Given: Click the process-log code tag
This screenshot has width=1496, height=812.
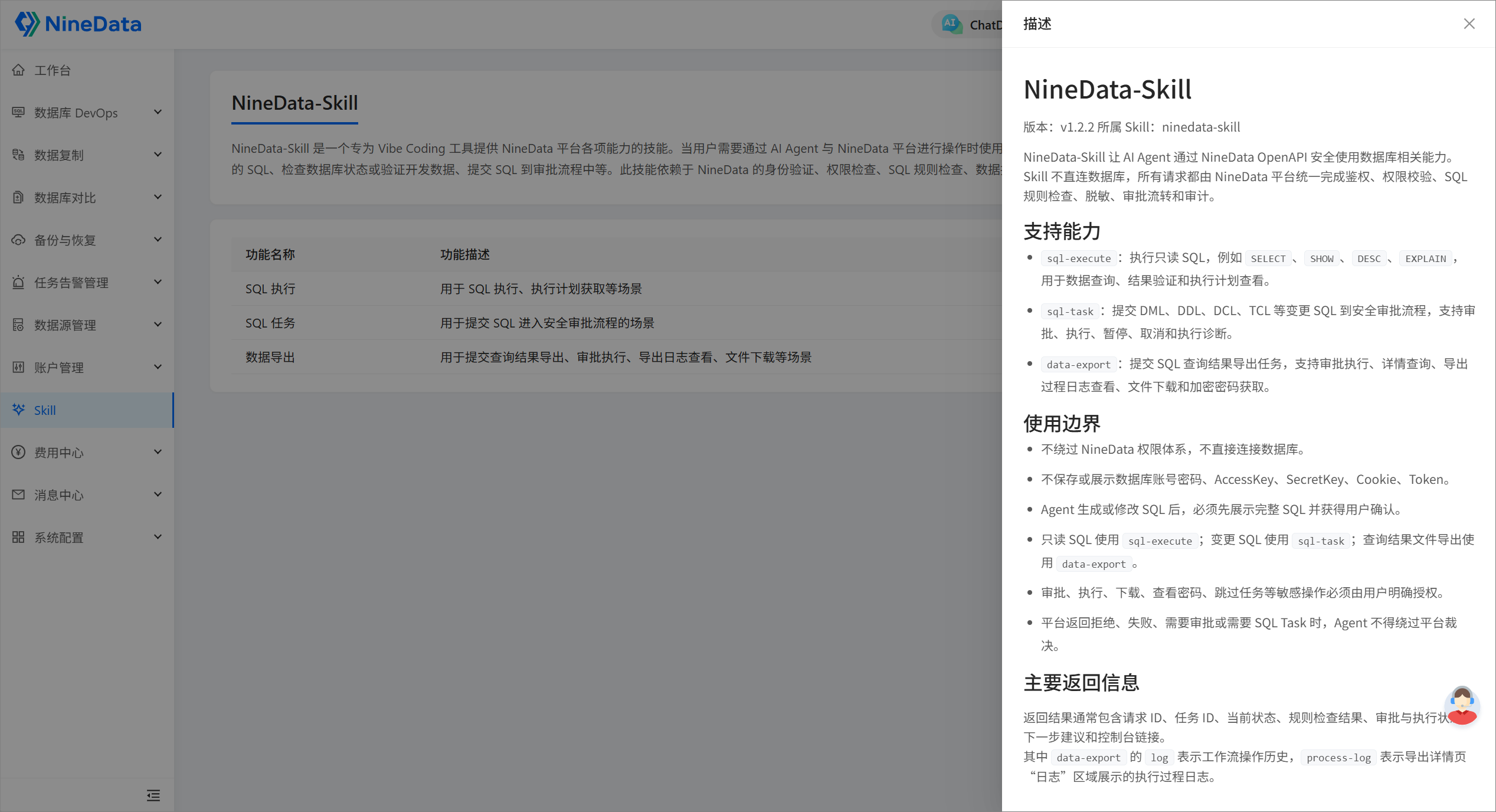Looking at the screenshot, I should click(1338, 758).
